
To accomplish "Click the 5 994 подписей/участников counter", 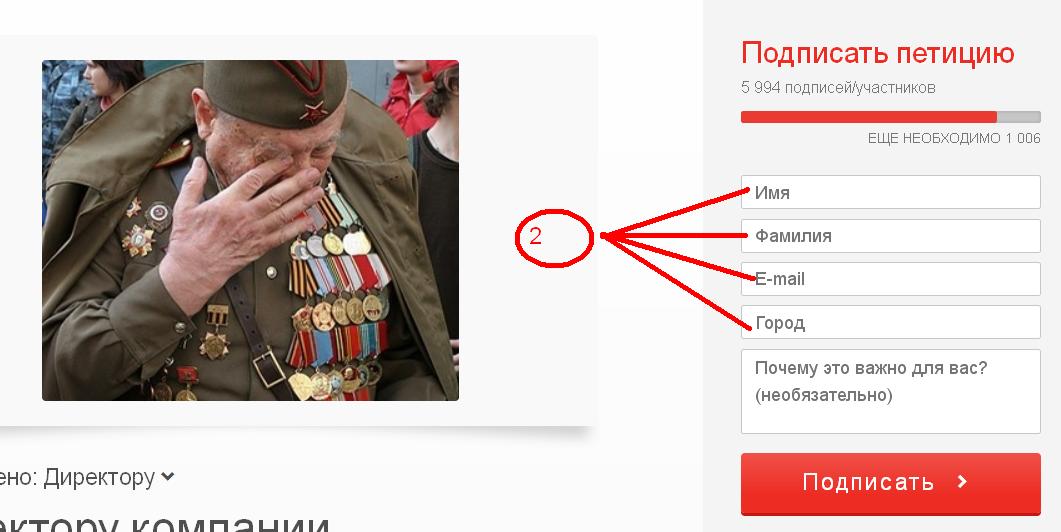I will click(x=838, y=87).
